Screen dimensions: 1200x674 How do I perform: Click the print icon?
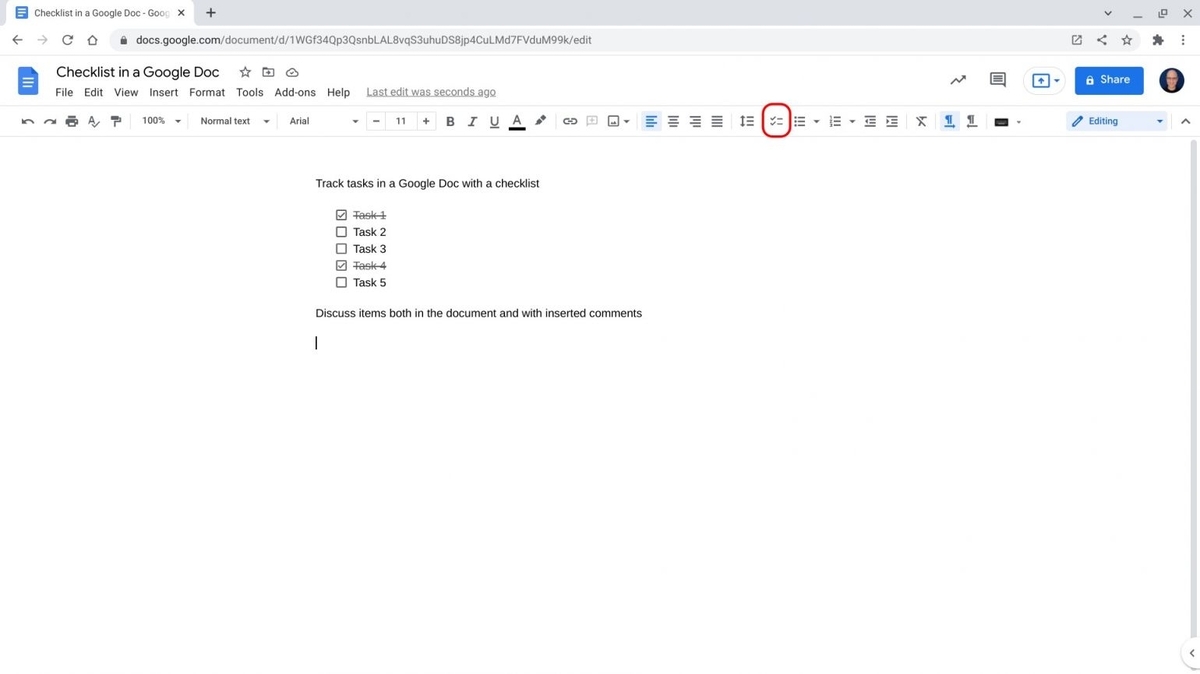(x=71, y=121)
